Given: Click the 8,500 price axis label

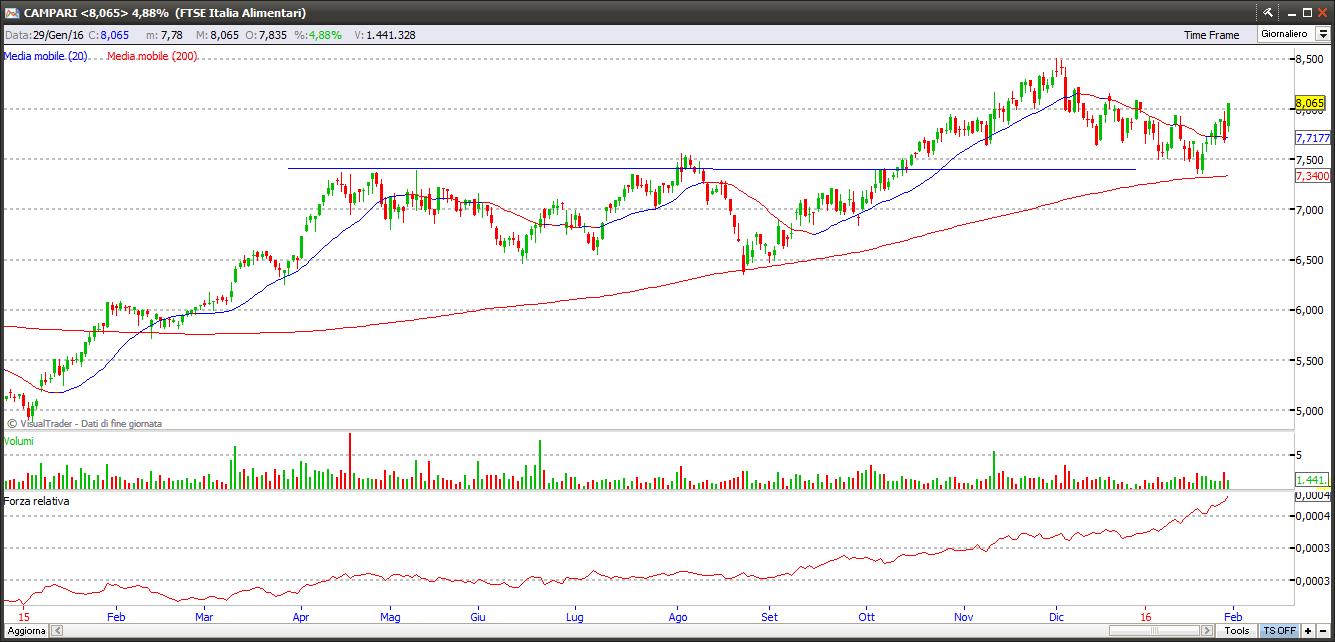Looking at the screenshot, I should point(1309,60).
